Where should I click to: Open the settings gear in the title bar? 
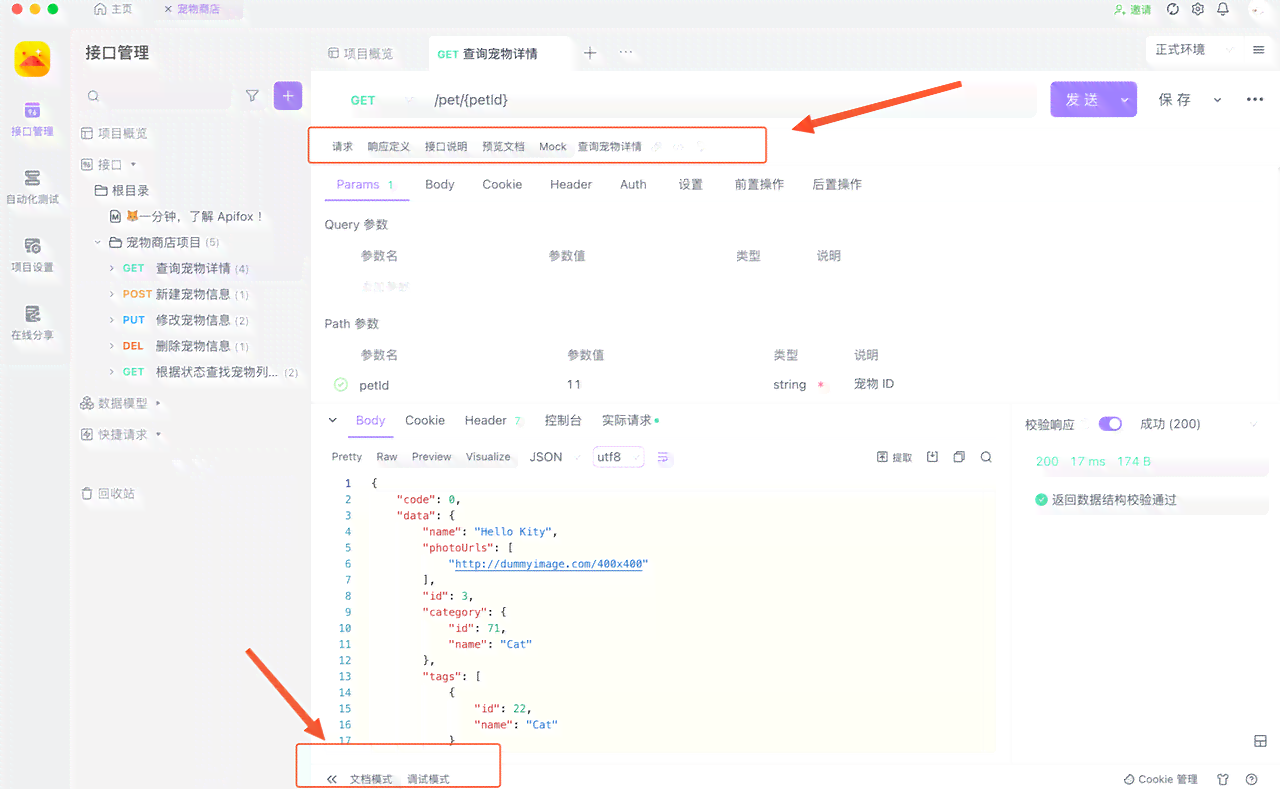click(x=1198, y=9)
